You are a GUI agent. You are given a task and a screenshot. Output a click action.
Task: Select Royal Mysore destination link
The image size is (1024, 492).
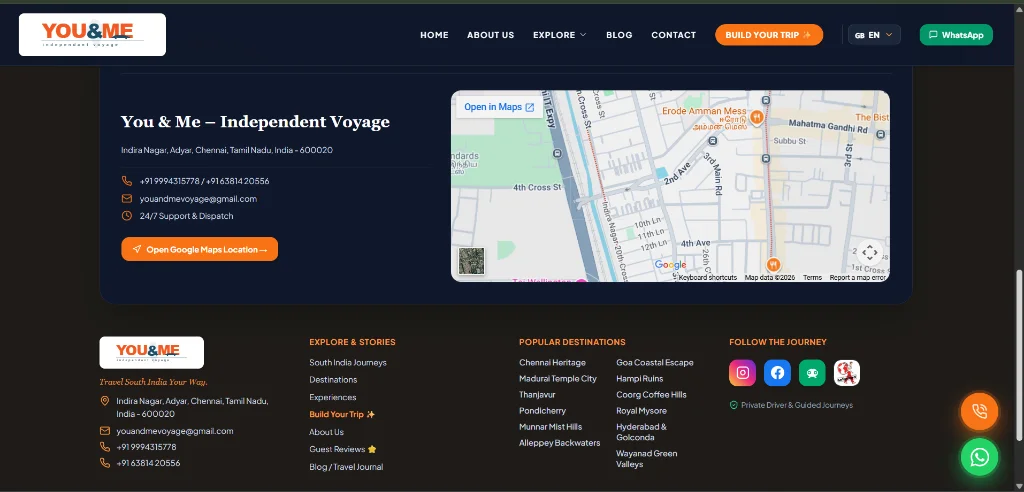click(x=641, y=410)
